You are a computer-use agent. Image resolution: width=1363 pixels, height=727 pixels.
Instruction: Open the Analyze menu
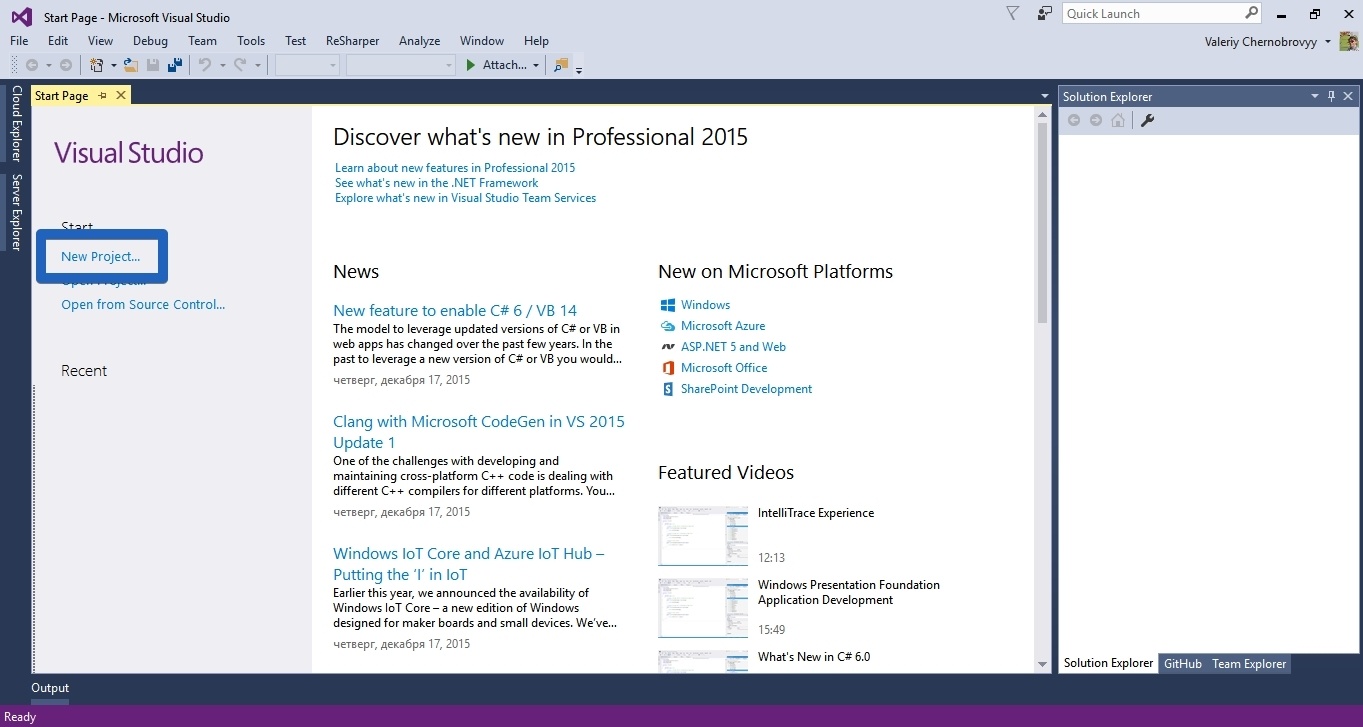pos(419,41)
